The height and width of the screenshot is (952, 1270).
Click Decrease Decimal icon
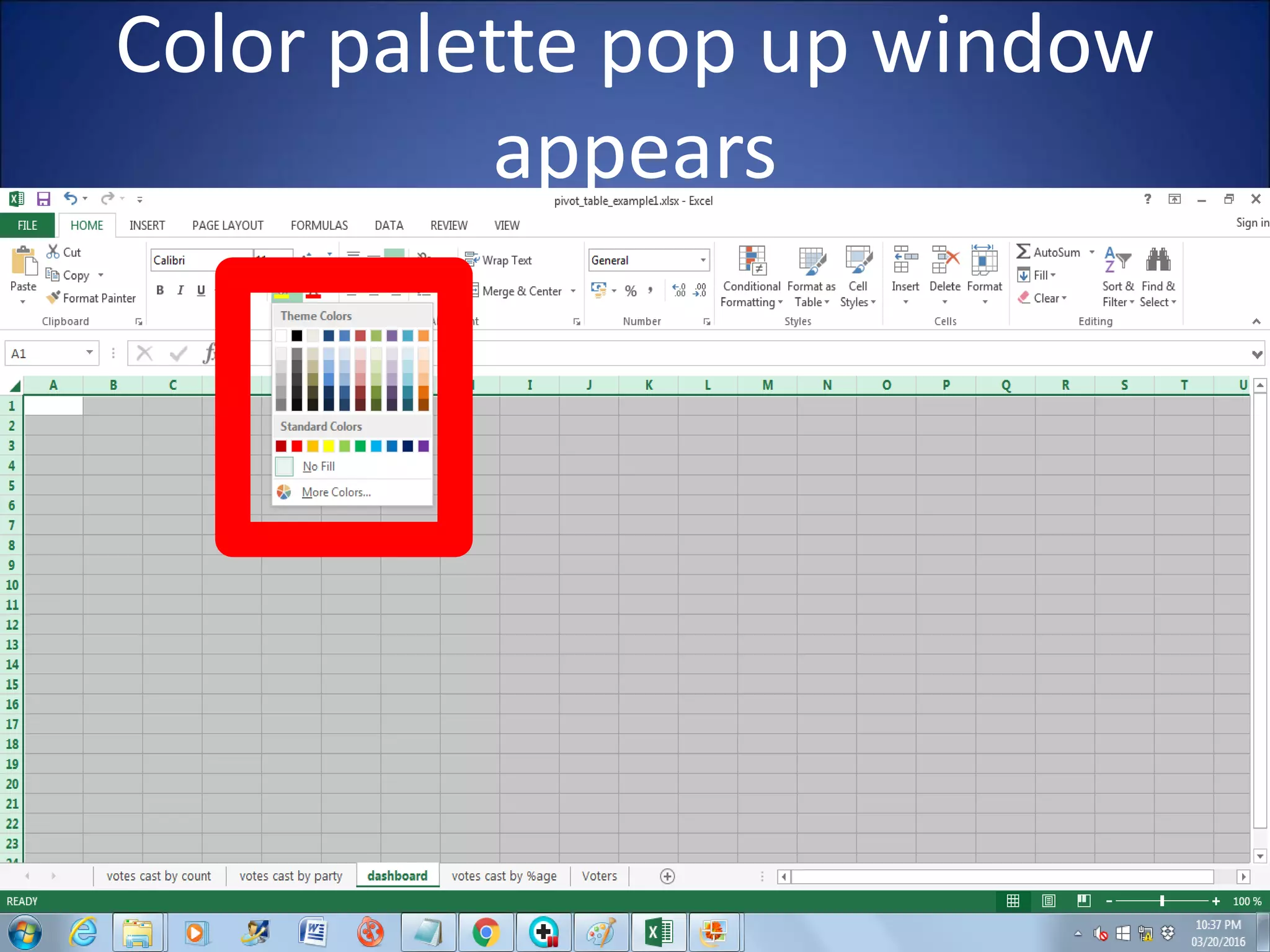pos(700,290)
